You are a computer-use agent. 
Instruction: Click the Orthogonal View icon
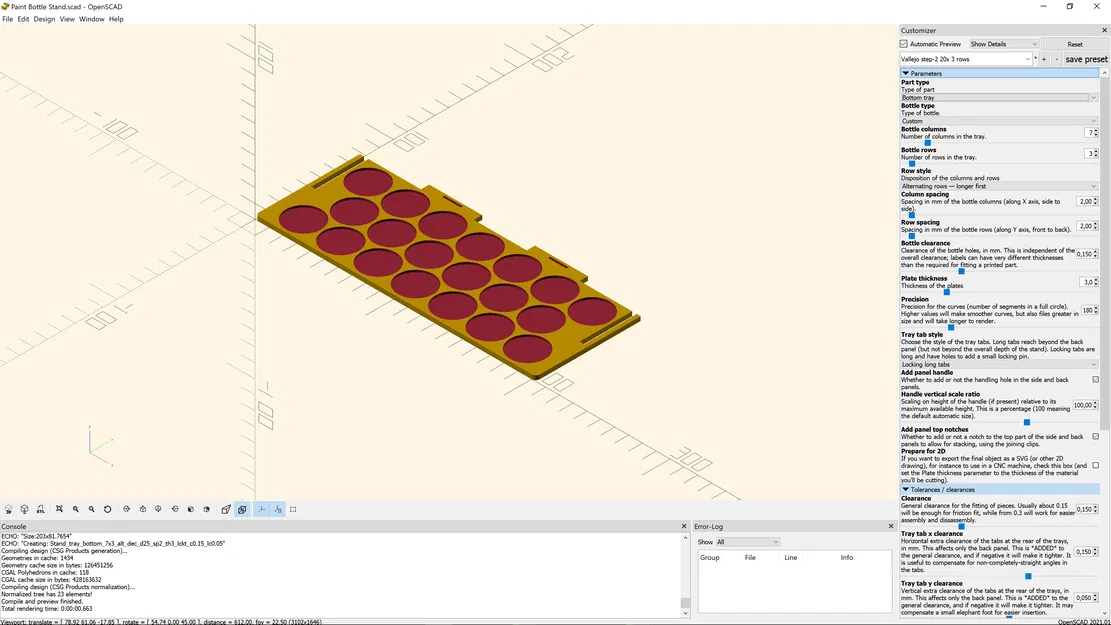pyautogui.click(x=242, y=509)
